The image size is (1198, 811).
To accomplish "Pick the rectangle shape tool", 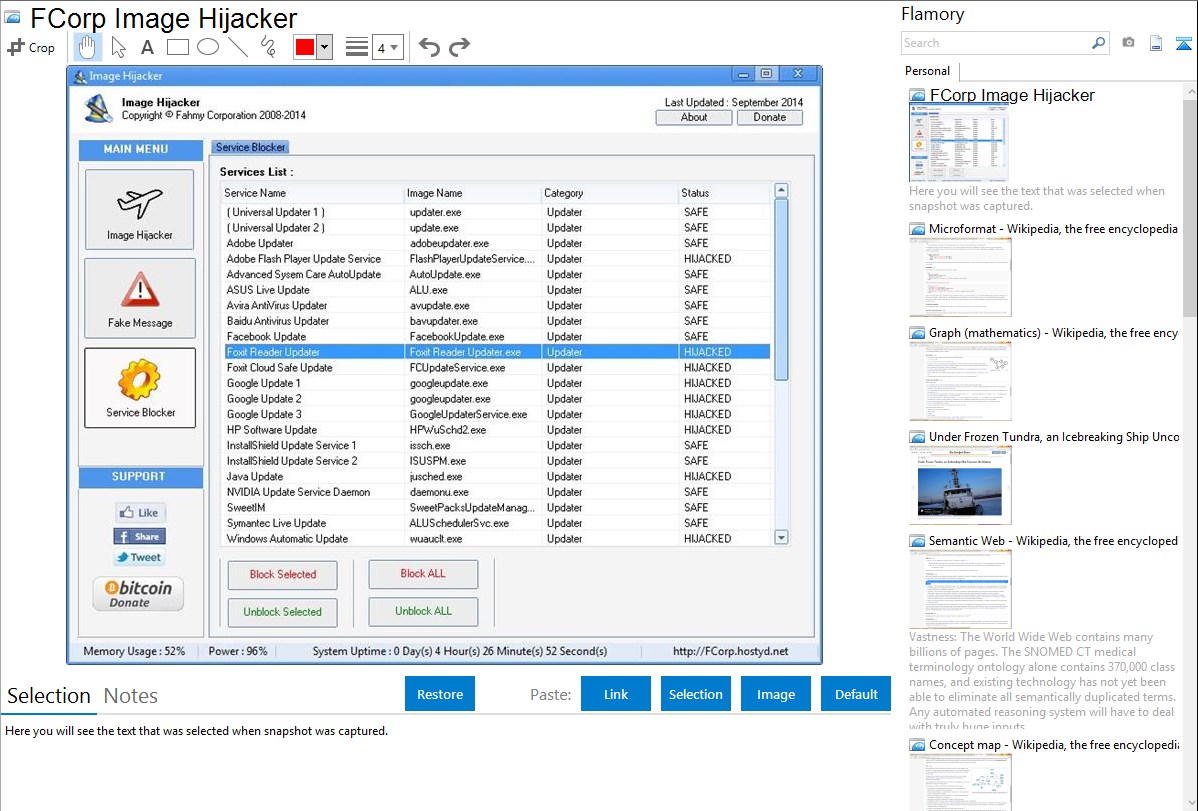I will tap(177, 47).
